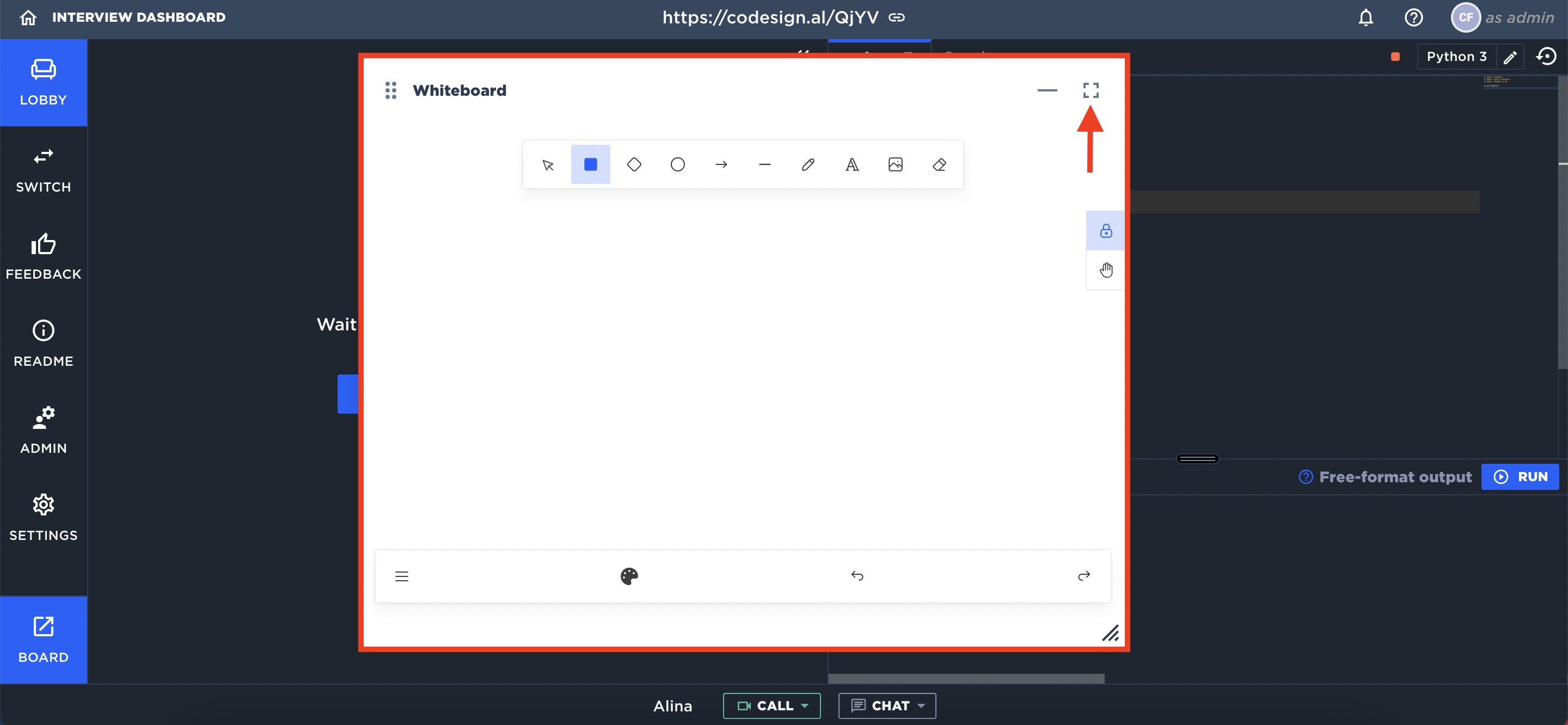Go to the README sidebar section

[x=43, y=343]
